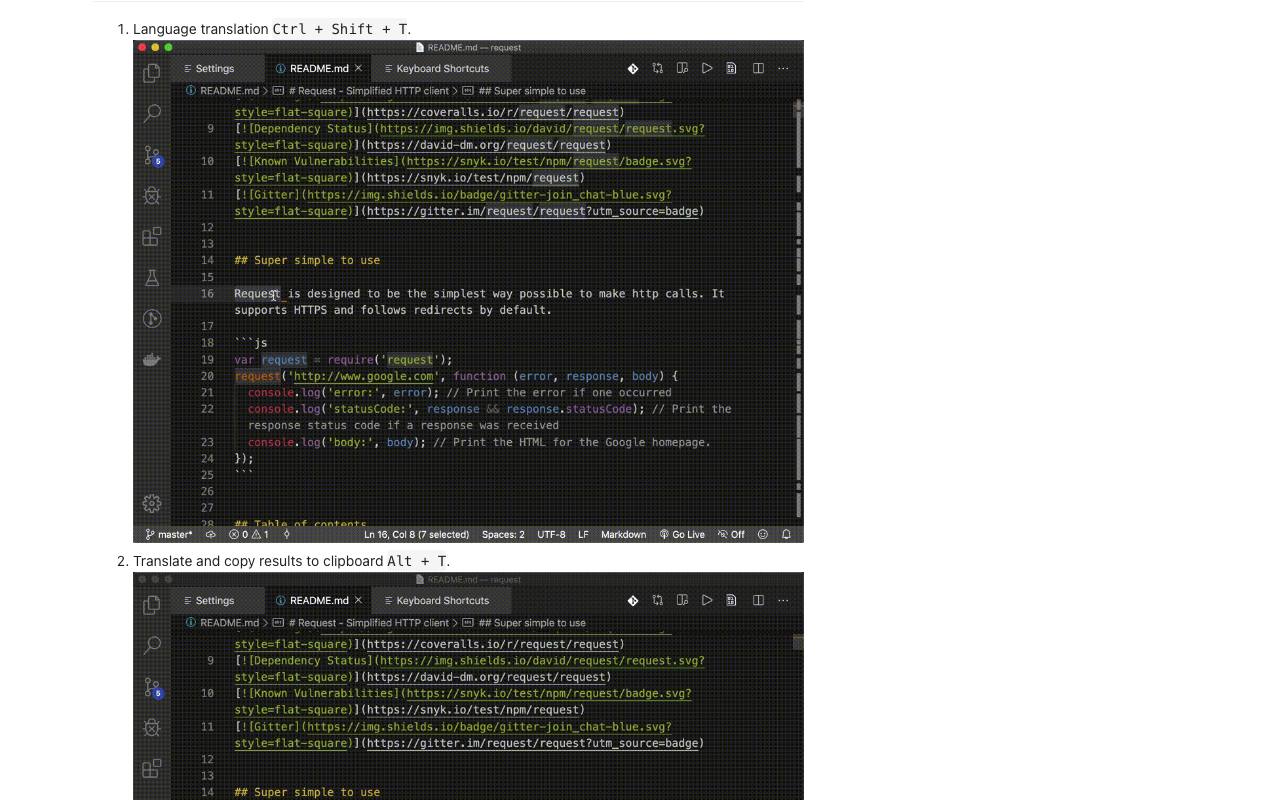This screenshot has height=800, width=1280.
Task: Open Extensions icon in the Language translation screenshot
Action: [x=152, y=237]
